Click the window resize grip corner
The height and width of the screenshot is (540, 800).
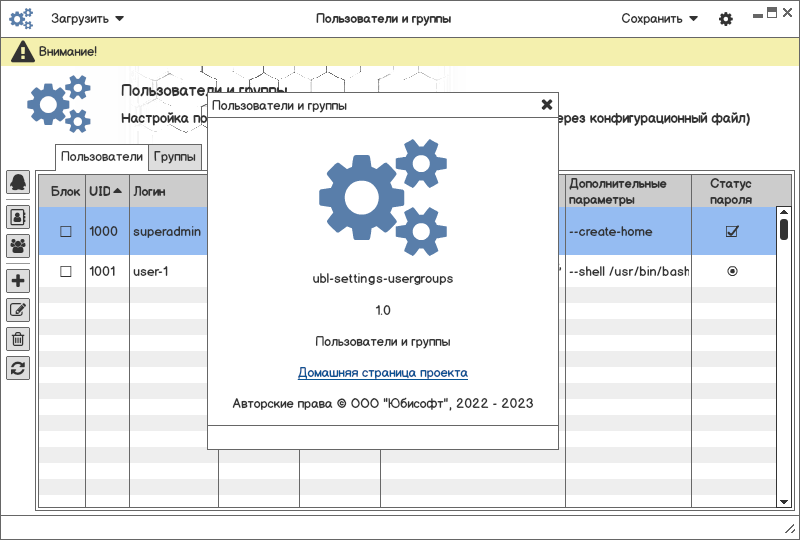[790, 529]
